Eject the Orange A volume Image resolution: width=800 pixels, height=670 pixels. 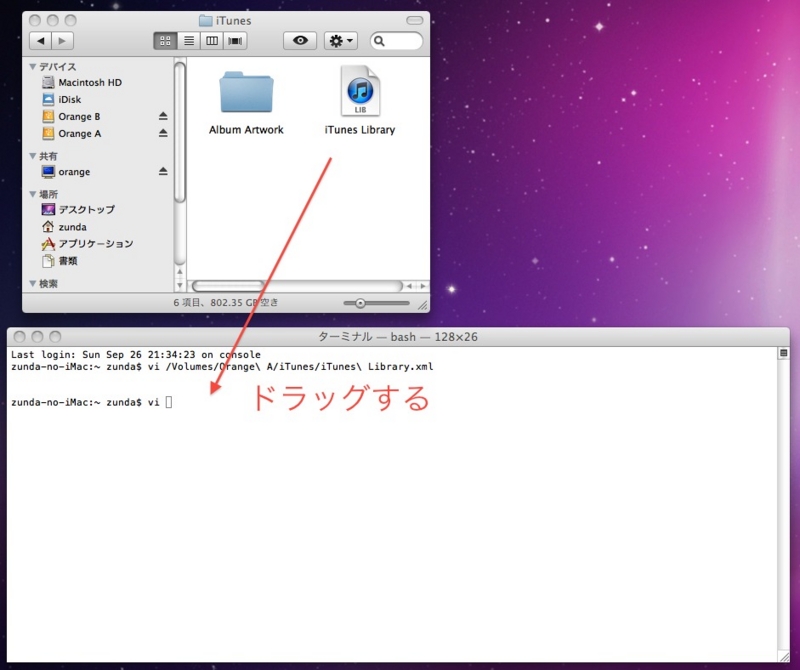click(163, 133)
